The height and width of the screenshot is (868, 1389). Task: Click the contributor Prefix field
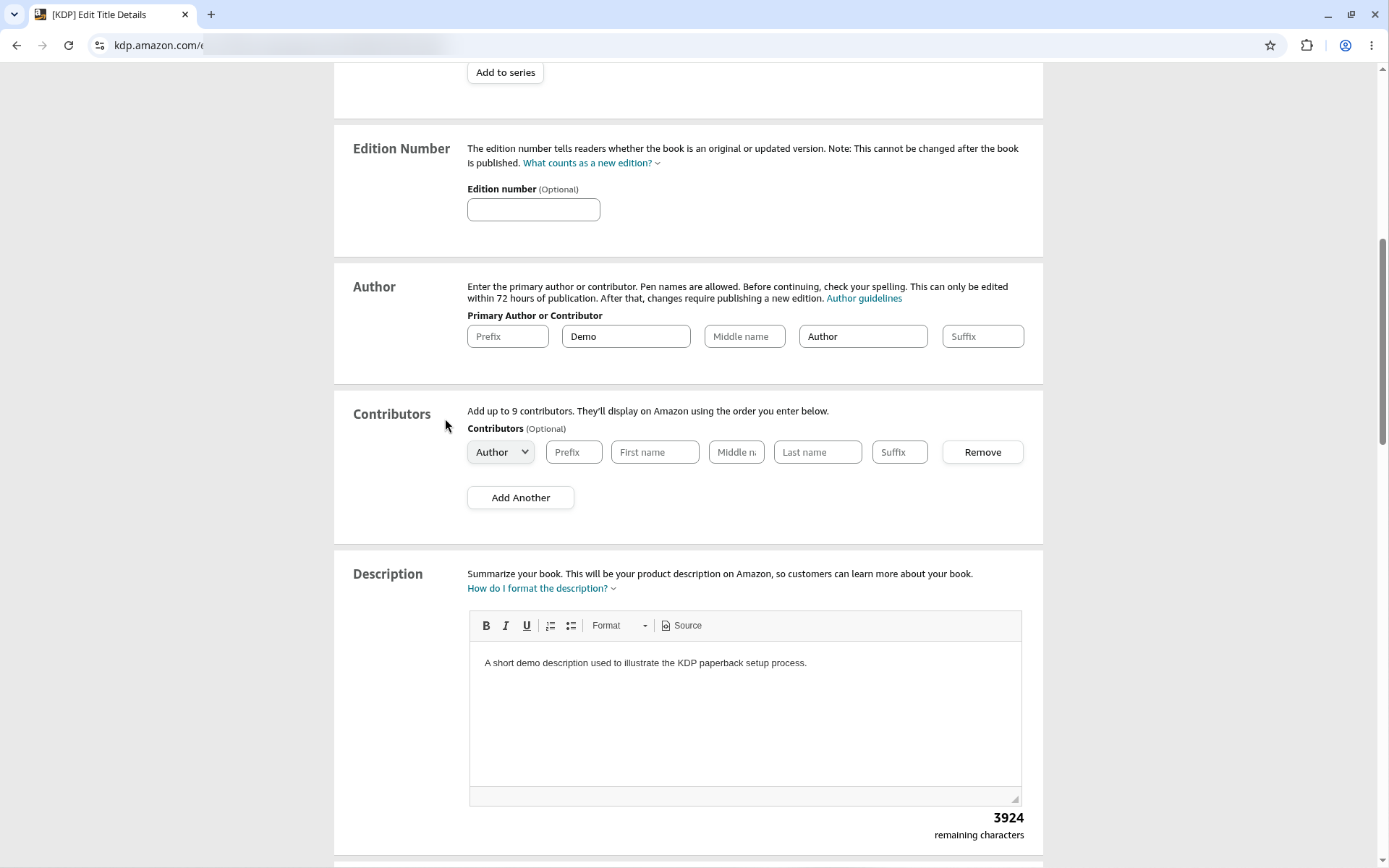(x=574, y=452)
